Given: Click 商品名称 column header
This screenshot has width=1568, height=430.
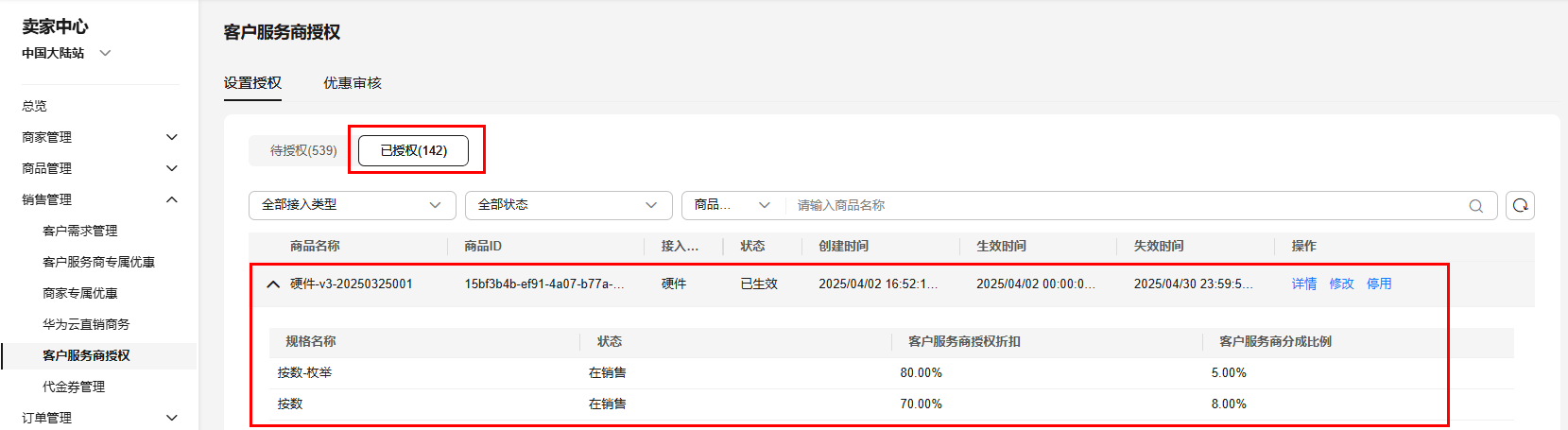Looking at the screenshot, I should click(x=315, y=246).
